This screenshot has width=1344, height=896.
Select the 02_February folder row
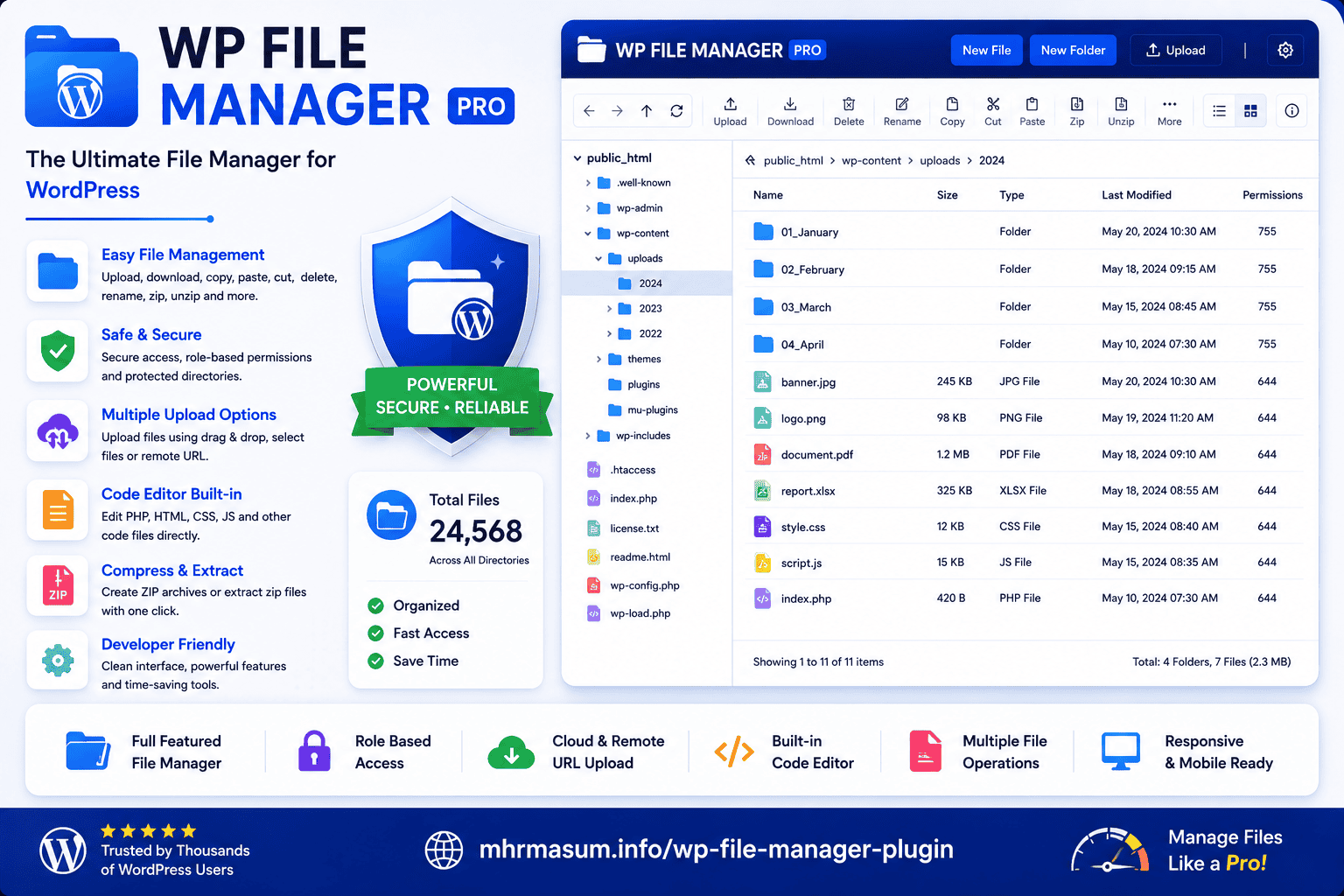1027,269
